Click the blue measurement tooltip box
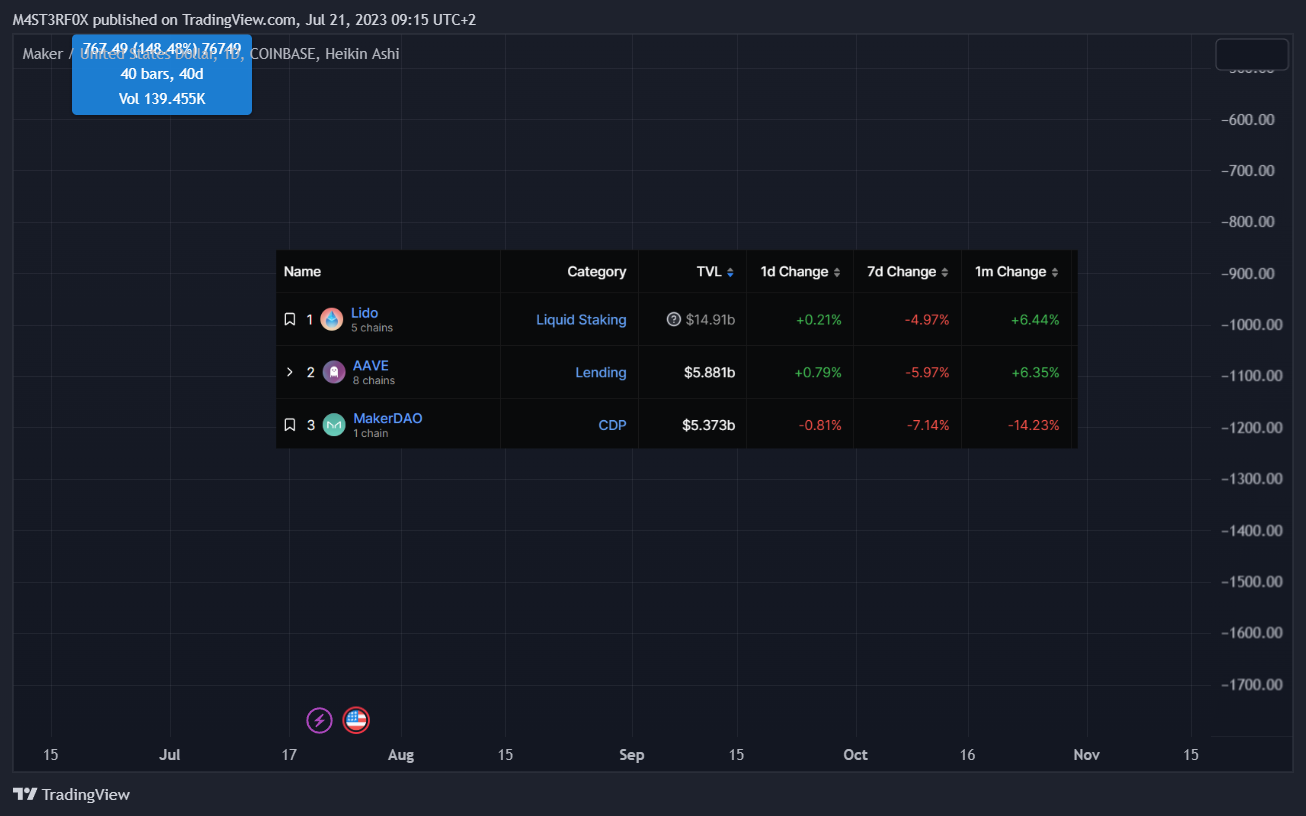The width and height of the screenshot is (1306, 816). (162, 75)
